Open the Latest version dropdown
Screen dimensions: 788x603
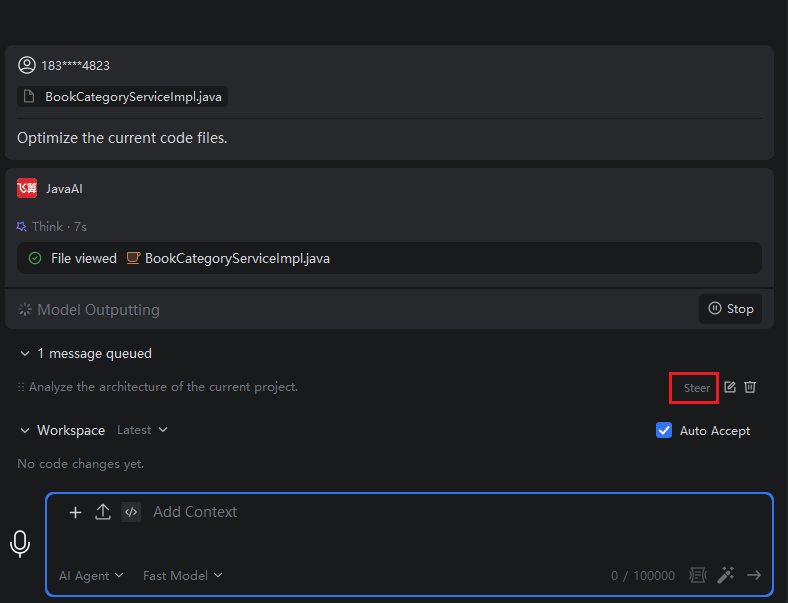coord(142,430)
